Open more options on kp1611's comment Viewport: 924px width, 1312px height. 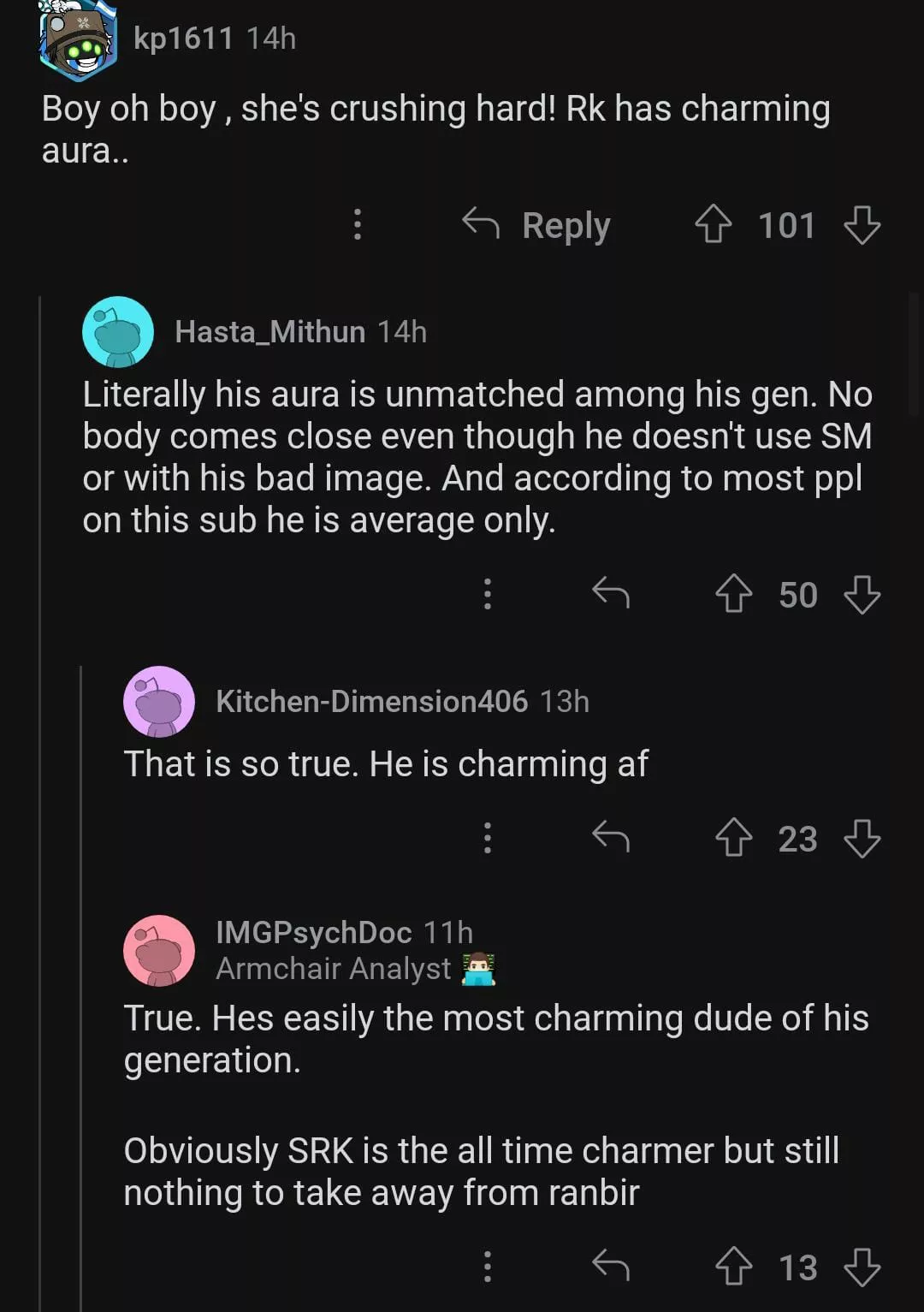pos(358,224)
